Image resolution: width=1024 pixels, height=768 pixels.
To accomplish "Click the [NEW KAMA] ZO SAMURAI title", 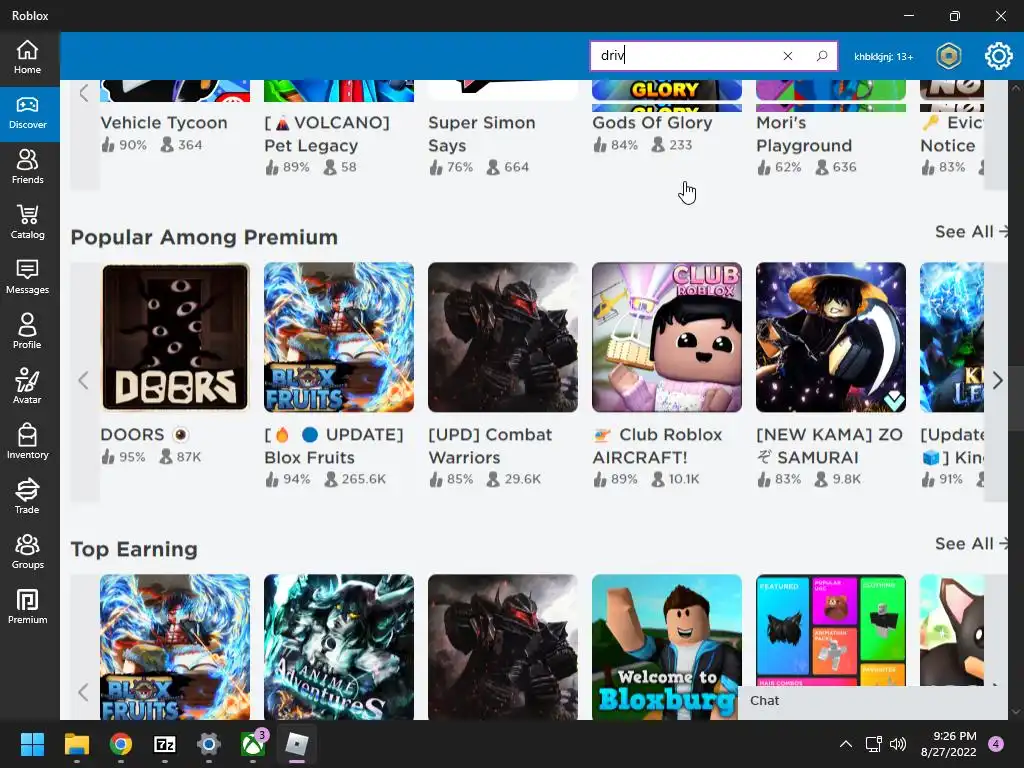I will pyautogui.click(x=829, y=446).
